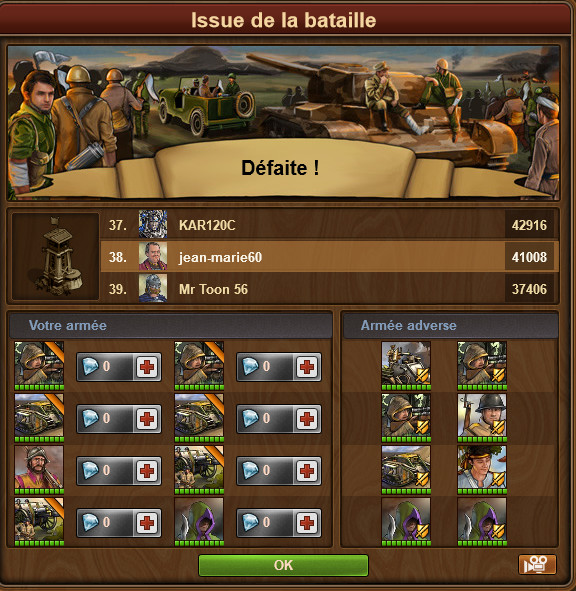Open battle replay camera icon
Viewport: 576px width, 591px height.
(537, 564)
